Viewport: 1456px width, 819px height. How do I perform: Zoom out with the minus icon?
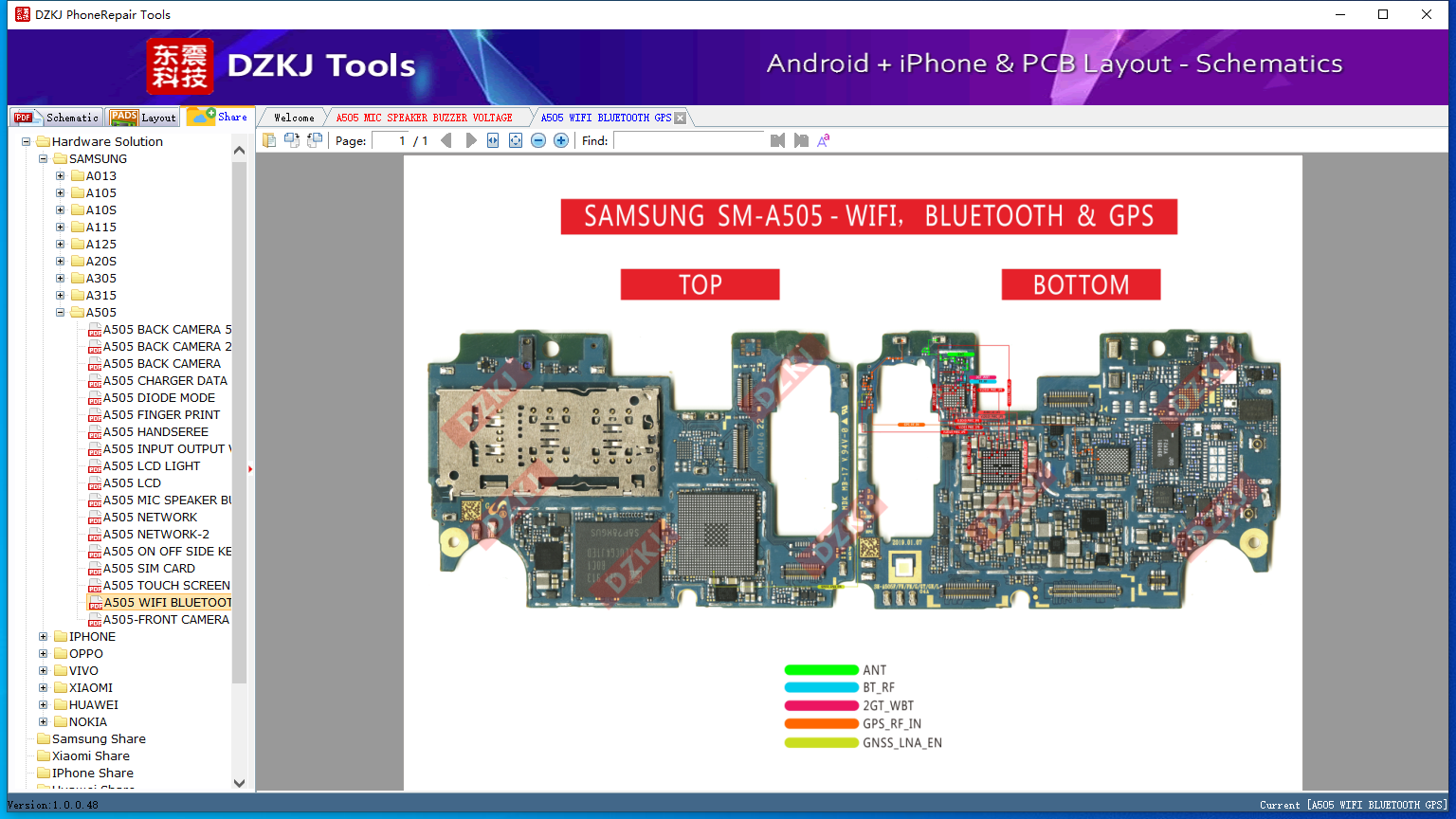(x=538, y=140)
